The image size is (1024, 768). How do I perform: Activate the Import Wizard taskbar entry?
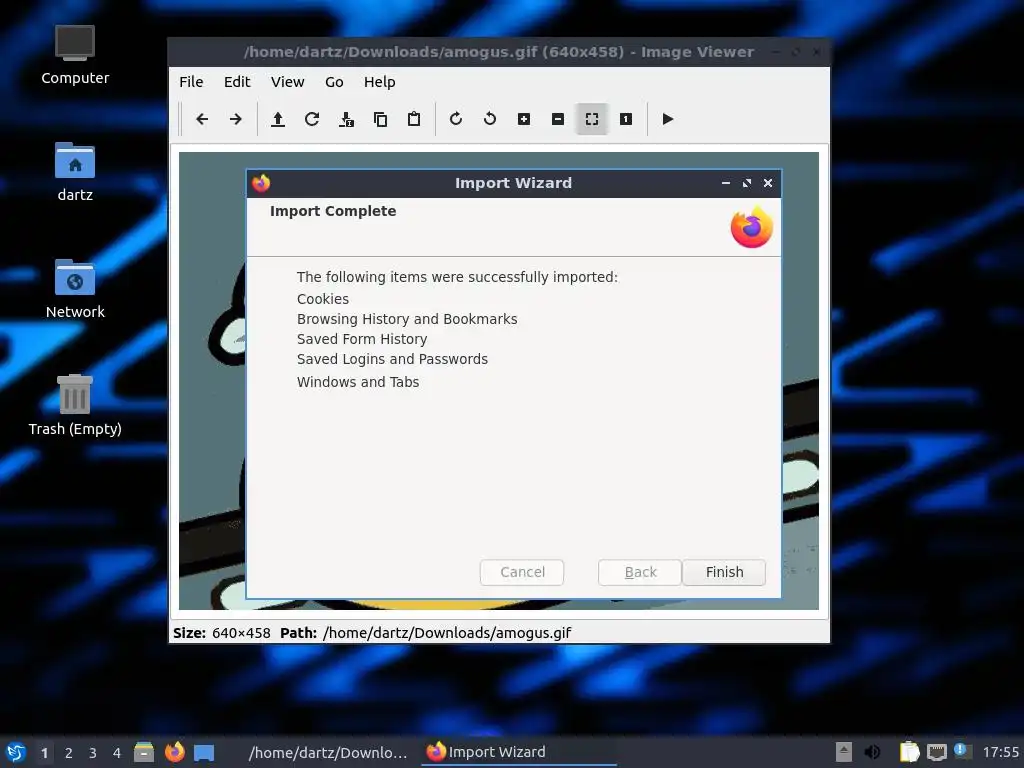tap(519, 752)
